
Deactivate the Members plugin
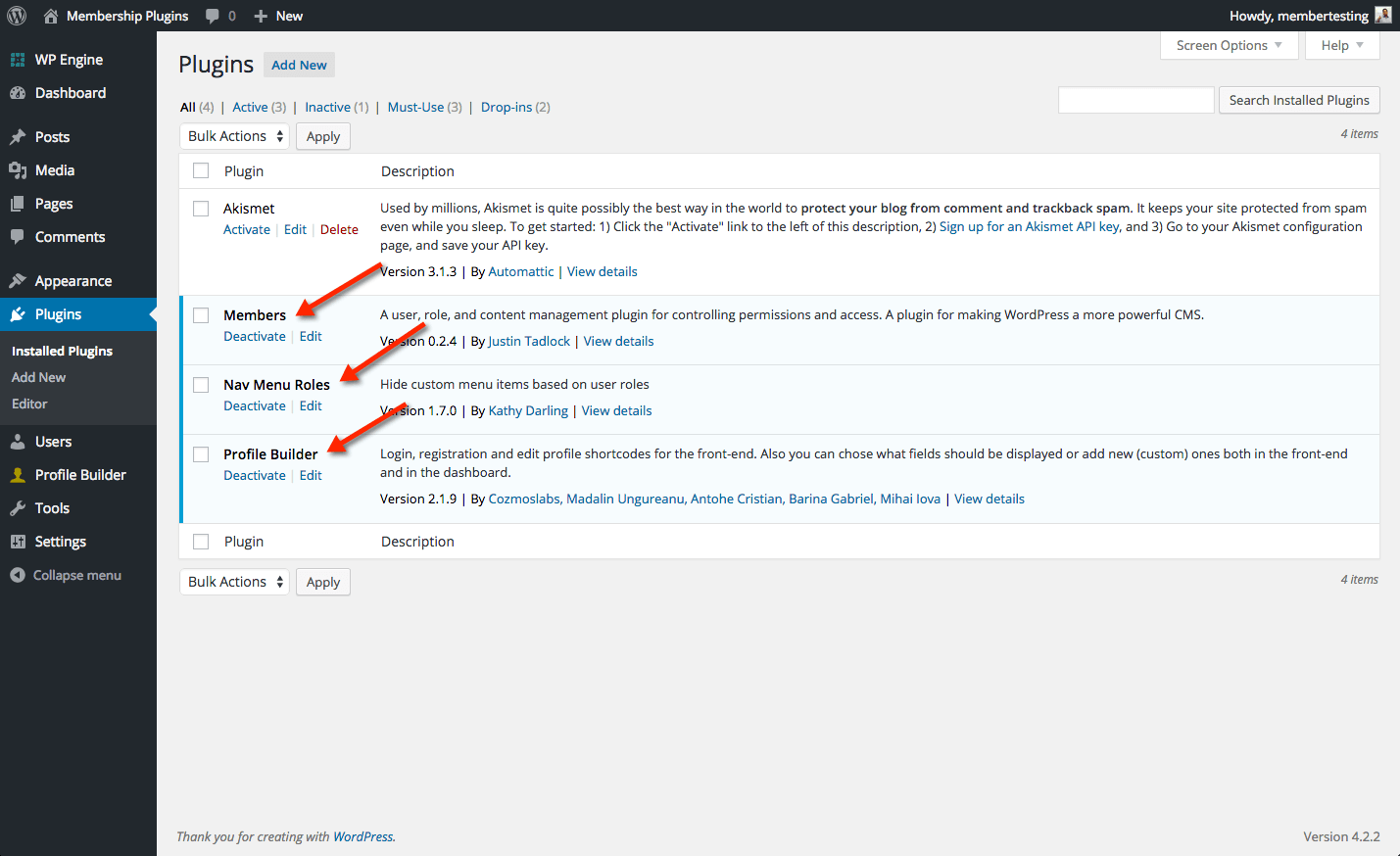(255, 336)
